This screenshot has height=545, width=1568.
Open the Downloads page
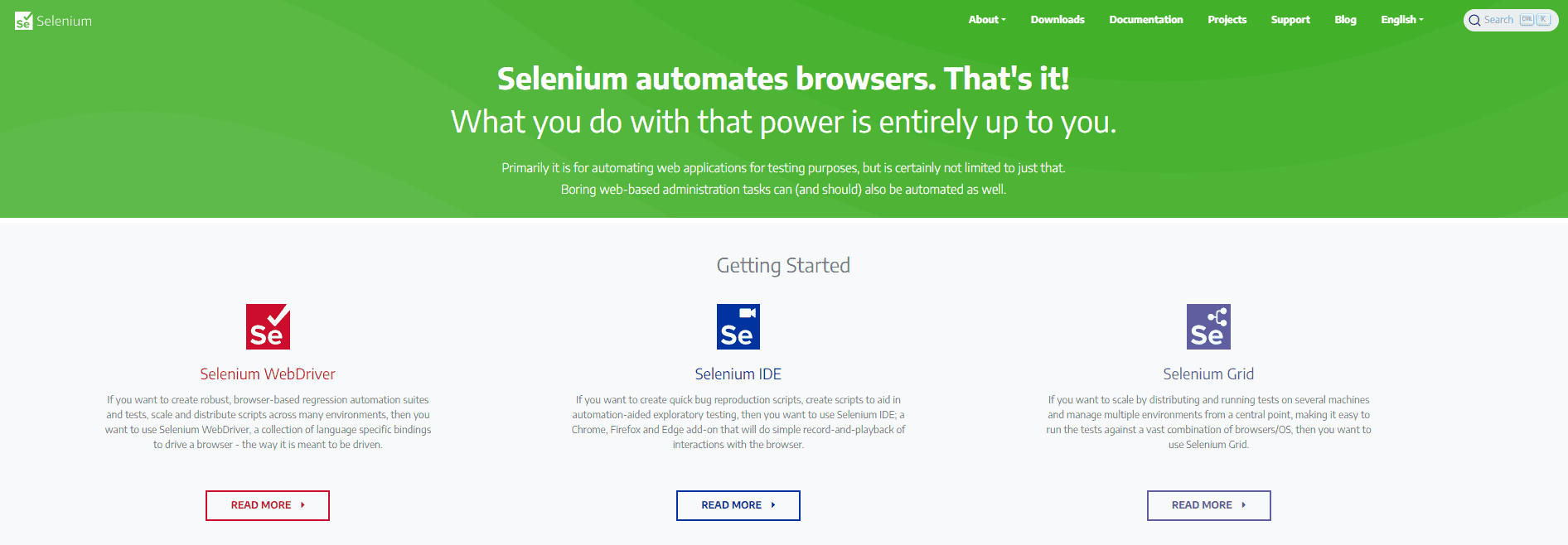pyautogui.click(x=1057, y=20)
